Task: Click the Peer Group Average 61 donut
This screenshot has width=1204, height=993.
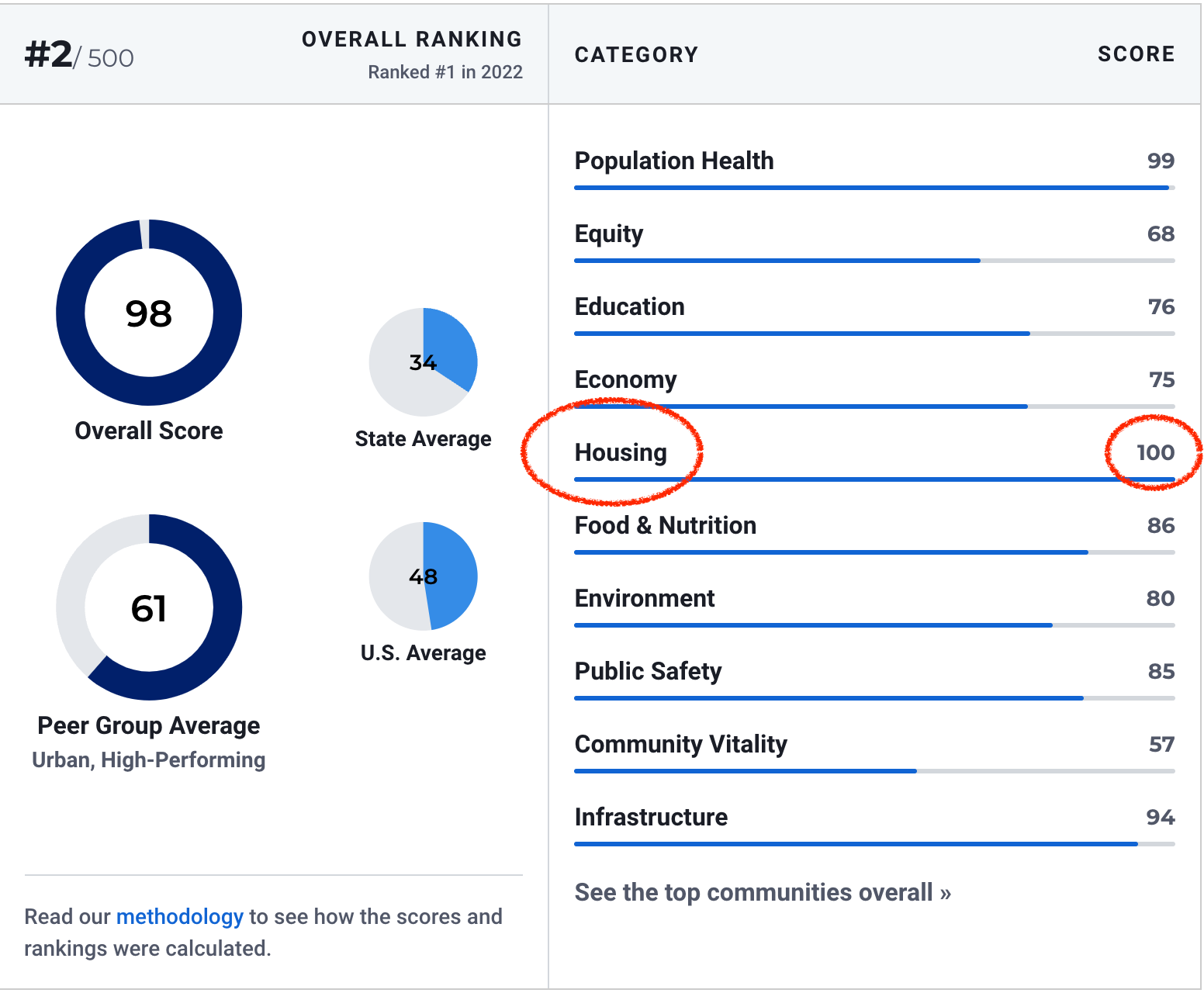Action: pyautogui.click(x=149, y=607)
